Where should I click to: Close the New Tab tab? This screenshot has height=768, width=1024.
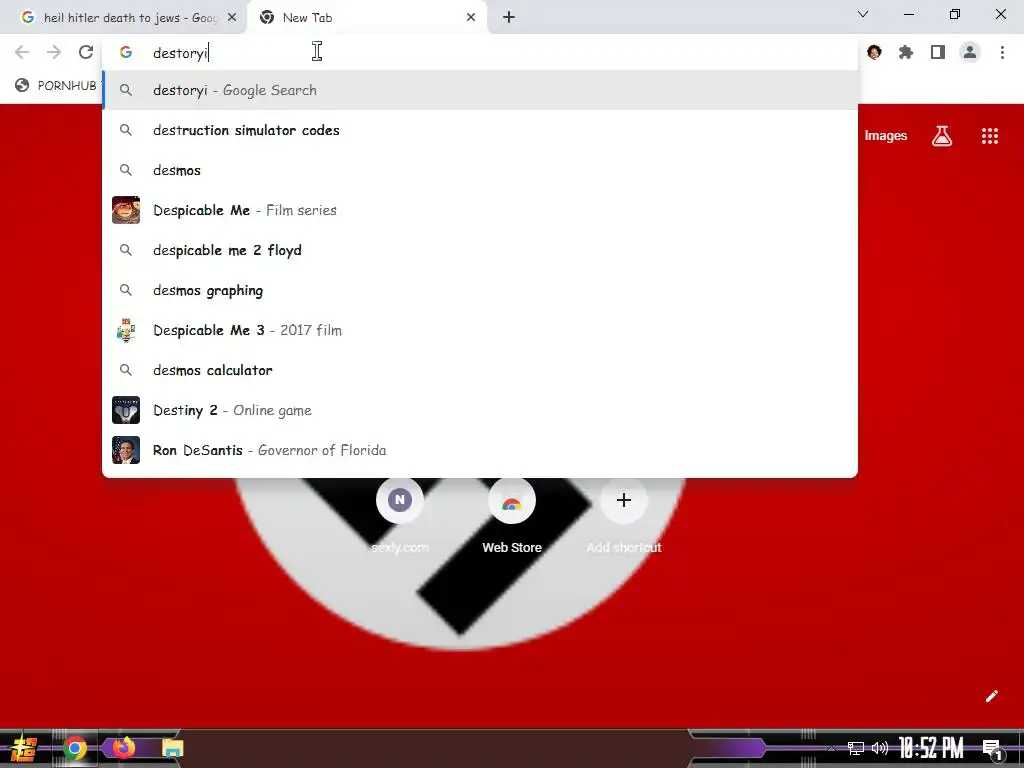pyautogui.click(x=471, y=18)
